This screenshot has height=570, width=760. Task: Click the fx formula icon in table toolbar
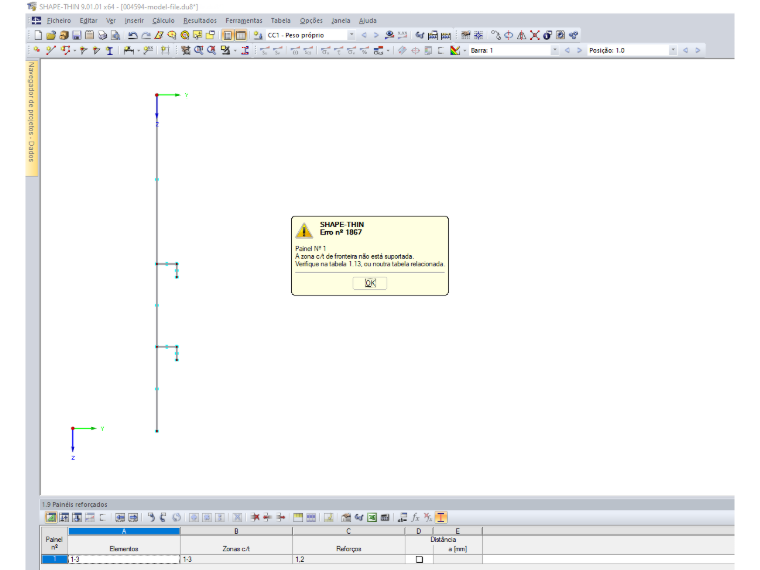415,518
